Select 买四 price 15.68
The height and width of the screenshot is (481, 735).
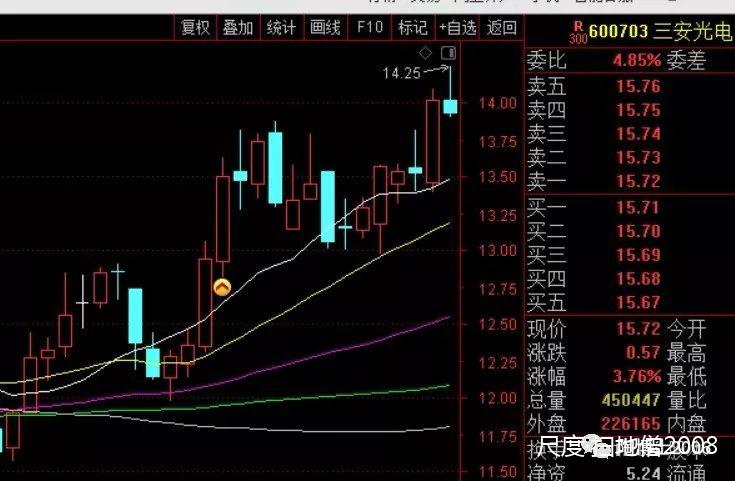click(x=638, y=279)
